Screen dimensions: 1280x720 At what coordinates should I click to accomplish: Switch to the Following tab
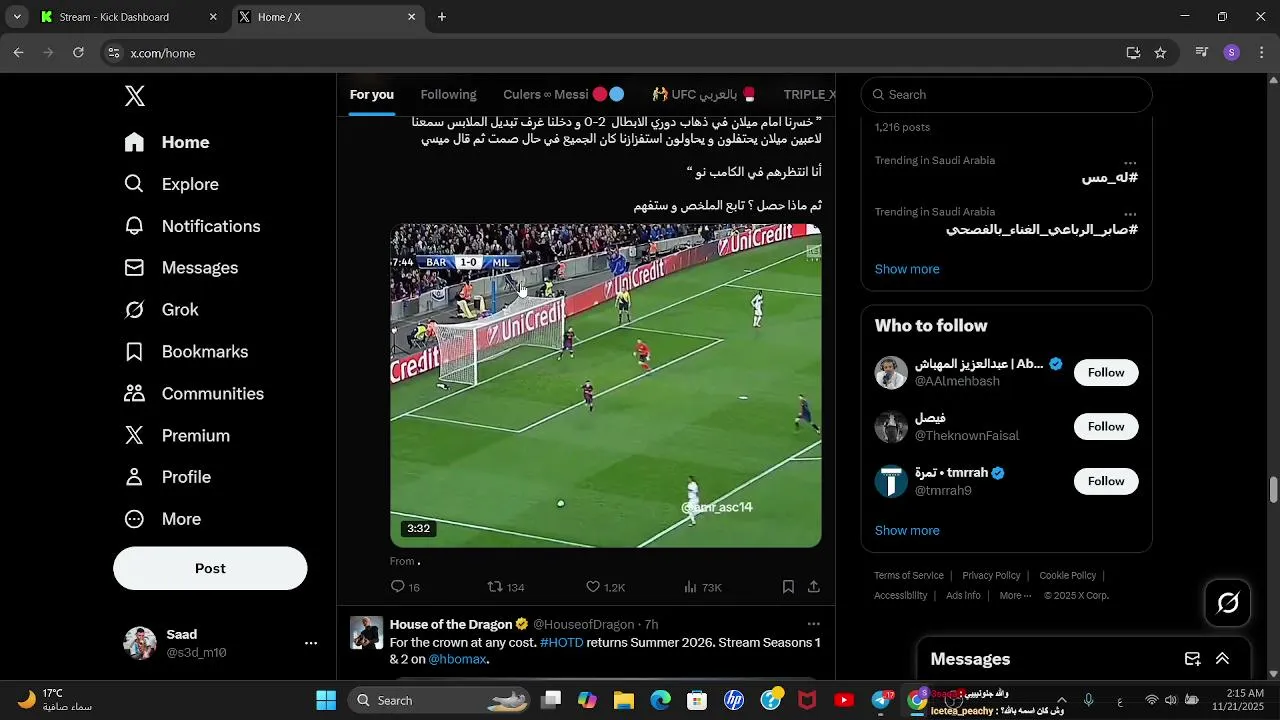pos(448,94)
